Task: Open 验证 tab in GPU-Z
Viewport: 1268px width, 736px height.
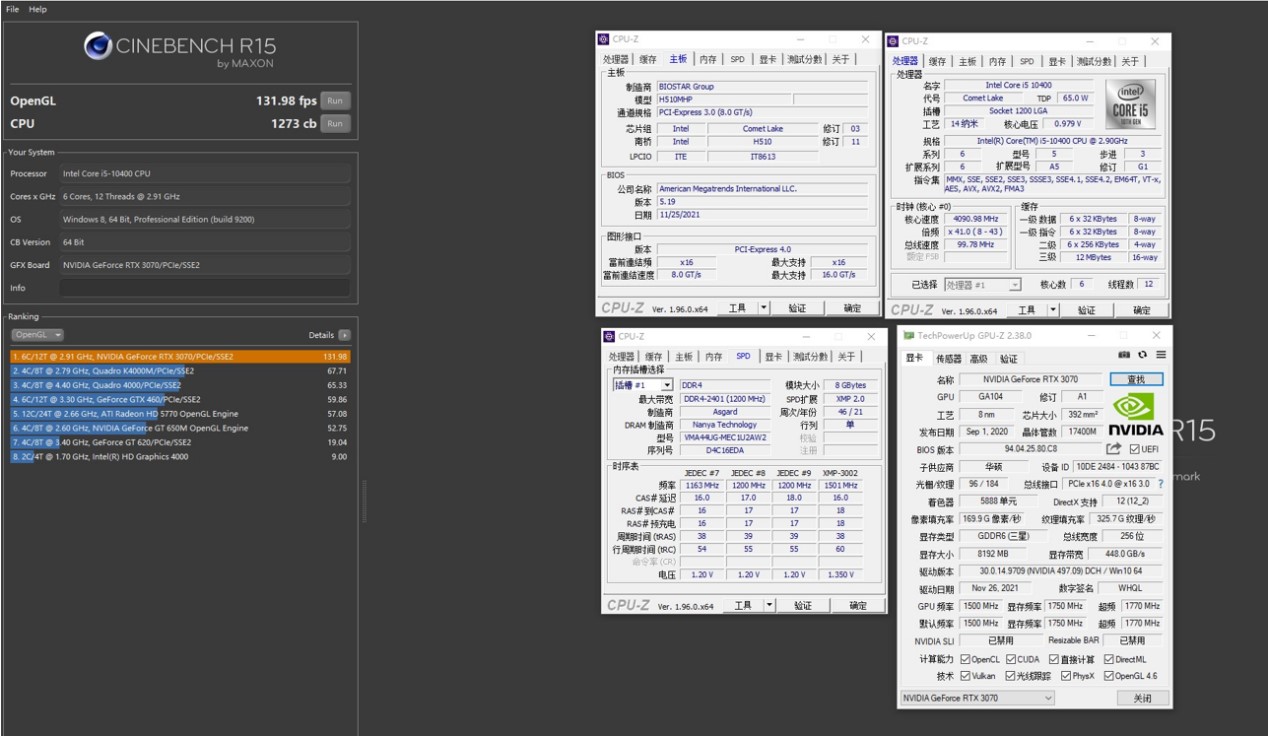Action: pyautogui.click(x=1008, y=359)
